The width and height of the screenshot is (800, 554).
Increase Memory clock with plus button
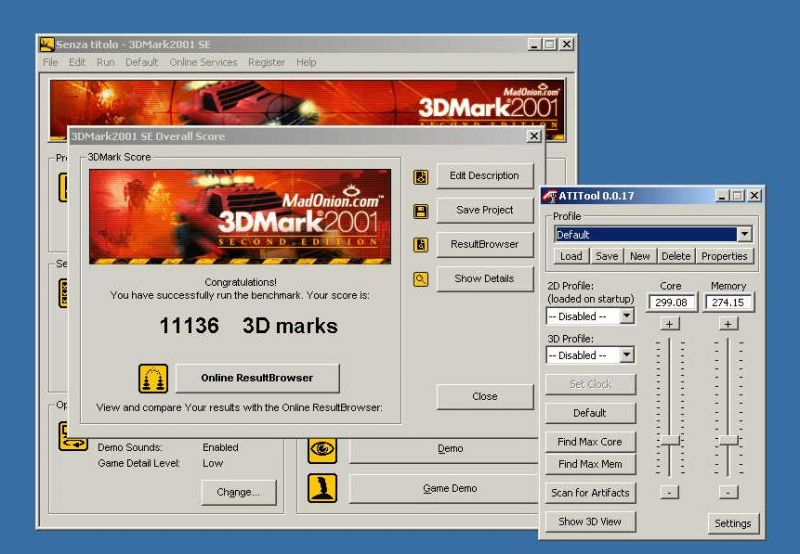(x=729, y=324)
